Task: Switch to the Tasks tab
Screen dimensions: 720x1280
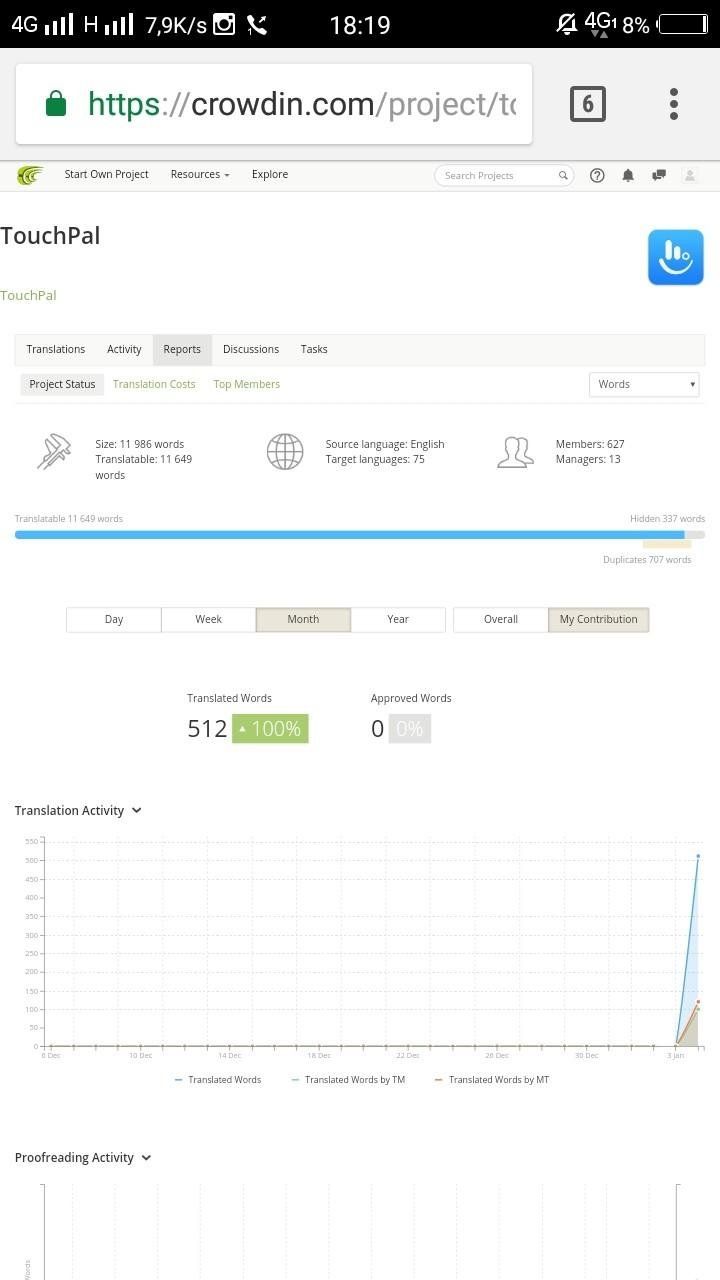Action: tap(314, 349)
